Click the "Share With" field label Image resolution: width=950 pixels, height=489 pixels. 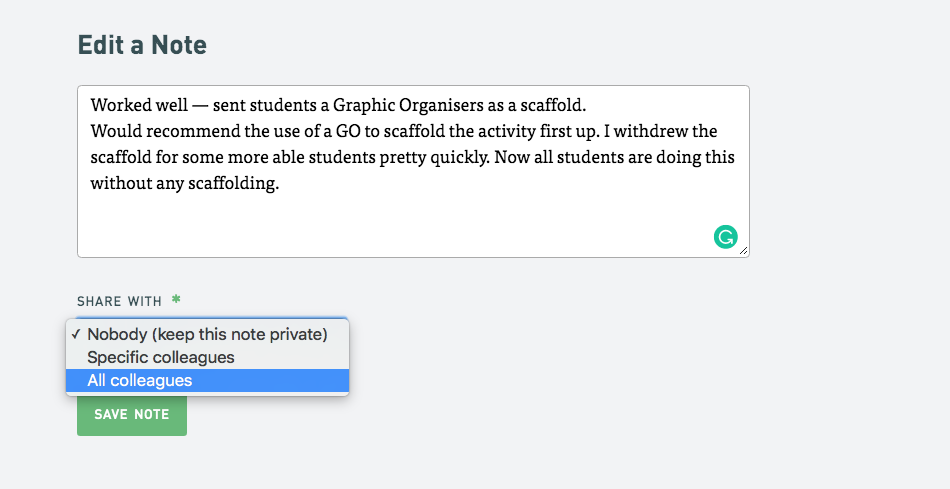point(119,301)
